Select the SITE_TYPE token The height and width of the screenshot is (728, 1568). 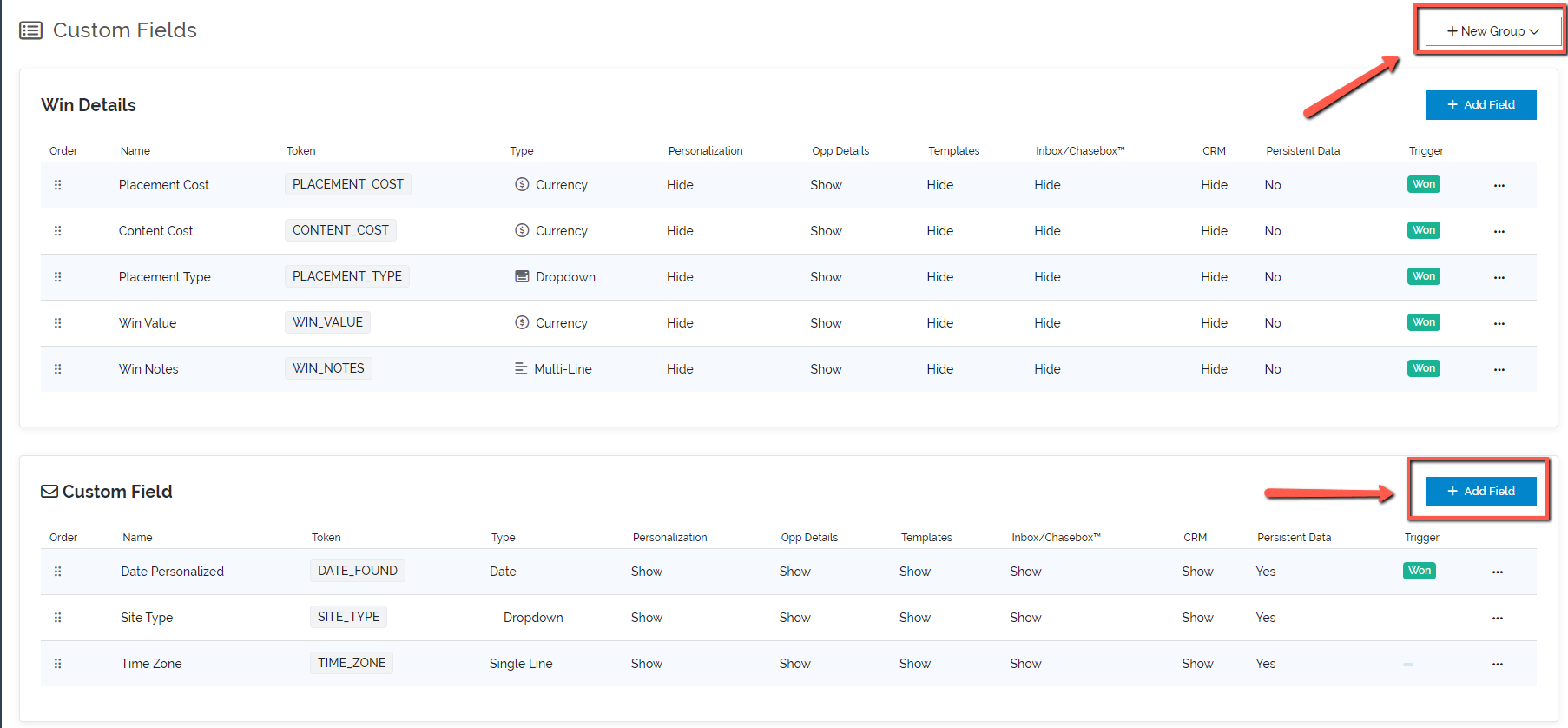point(348,617)
